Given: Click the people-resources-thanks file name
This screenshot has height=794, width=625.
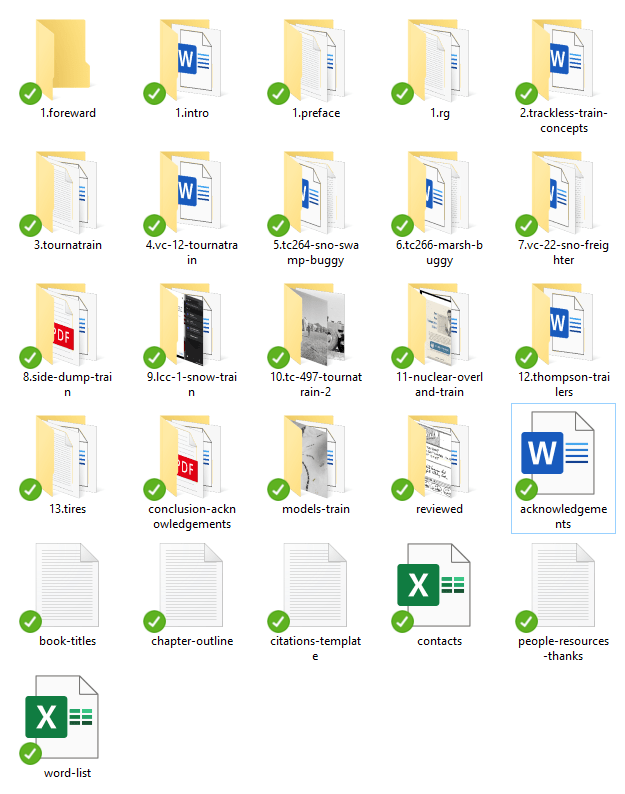Looking at the screenshot, I should pyautogui.click(x=562, y=648).
